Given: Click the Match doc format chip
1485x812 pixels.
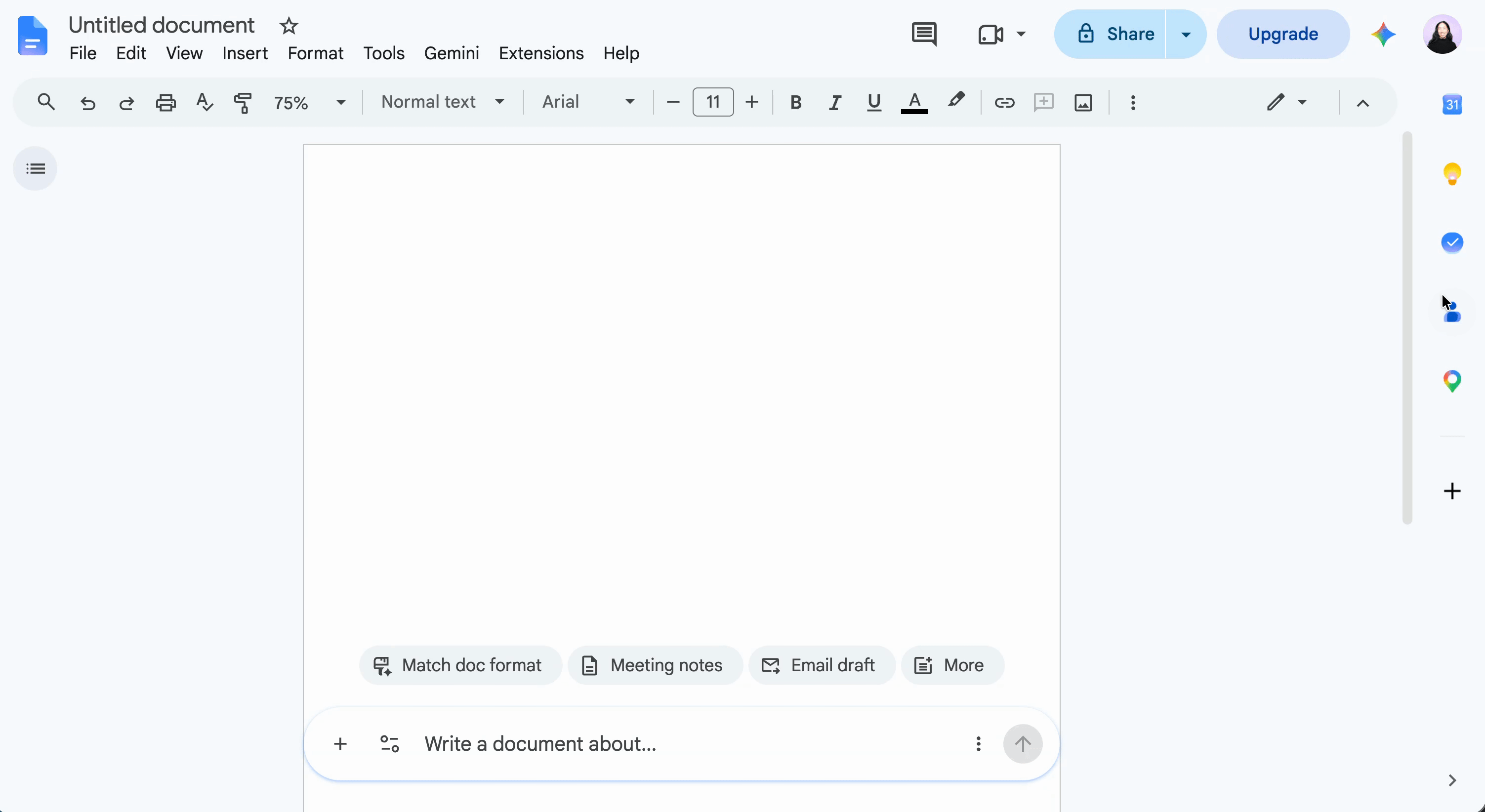Looking at the screenshot, I should (460, 665).
